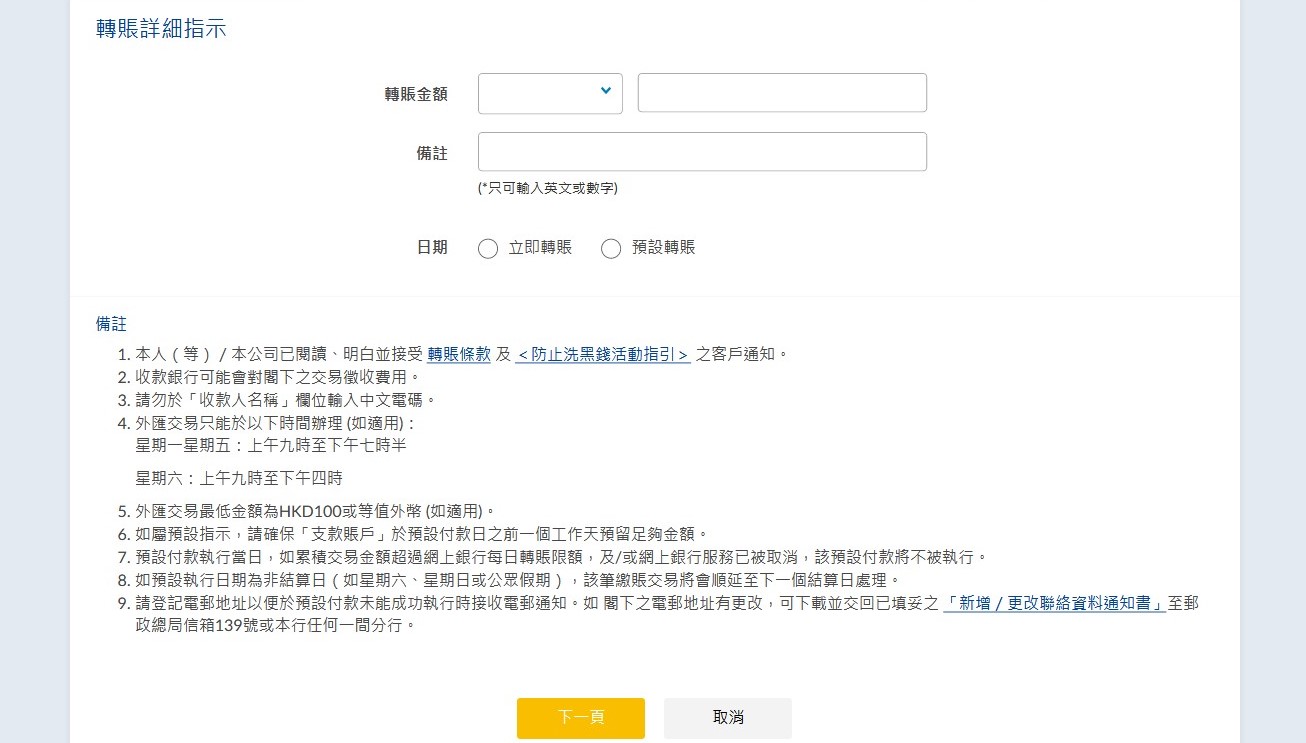Focus the transfer amount input field
The width and height of the screenshot is (1306, 743).
(781, 93)
